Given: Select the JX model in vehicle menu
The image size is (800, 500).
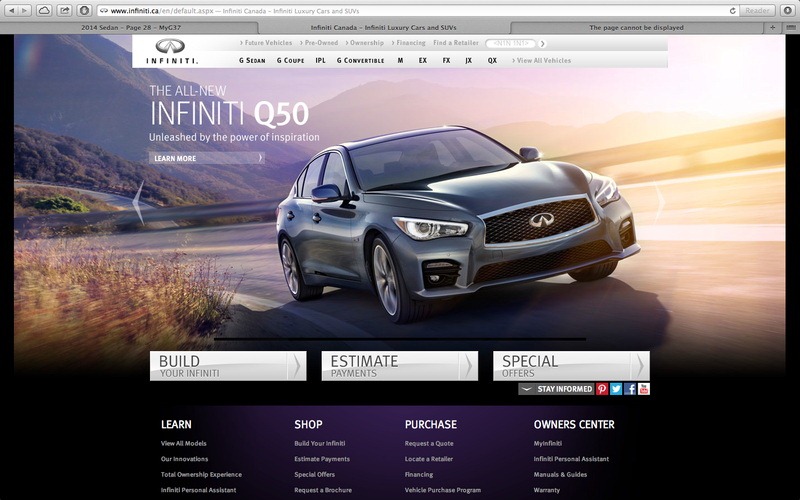Looking at the screenshot, I should (468, 60).
